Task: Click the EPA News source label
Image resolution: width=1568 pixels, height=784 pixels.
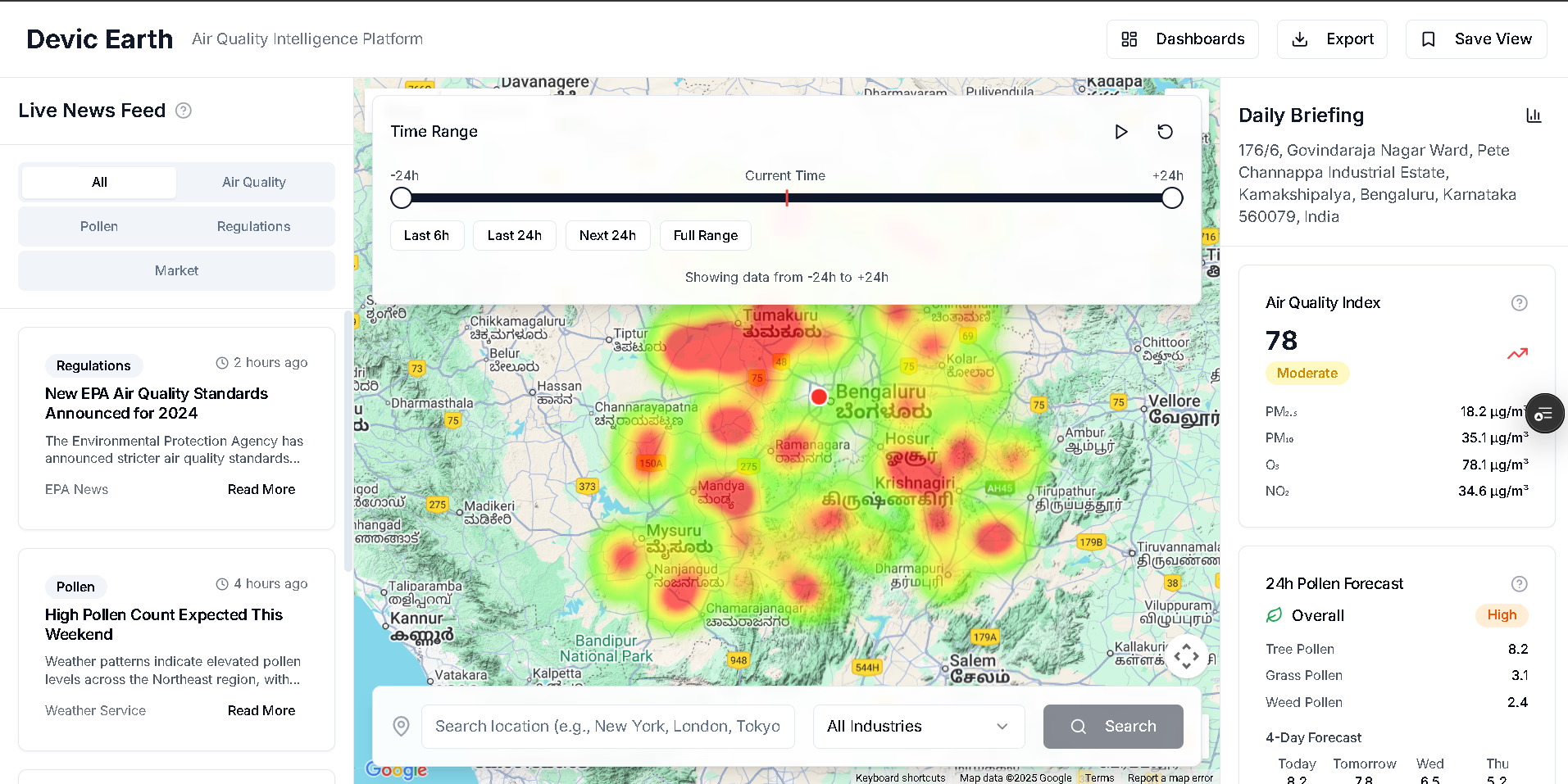Action: (x=76, y=490)
